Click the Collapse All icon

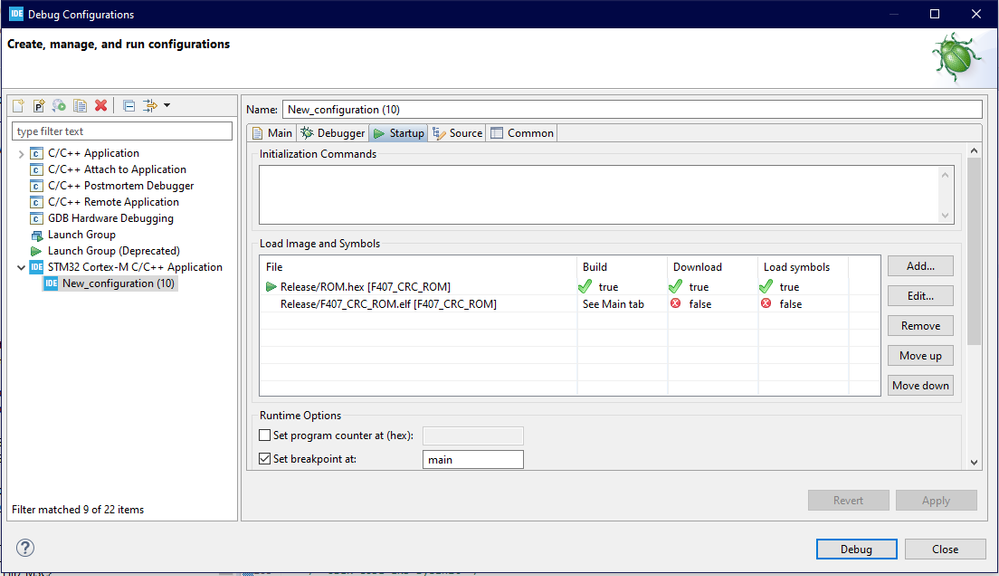(129, 106)
